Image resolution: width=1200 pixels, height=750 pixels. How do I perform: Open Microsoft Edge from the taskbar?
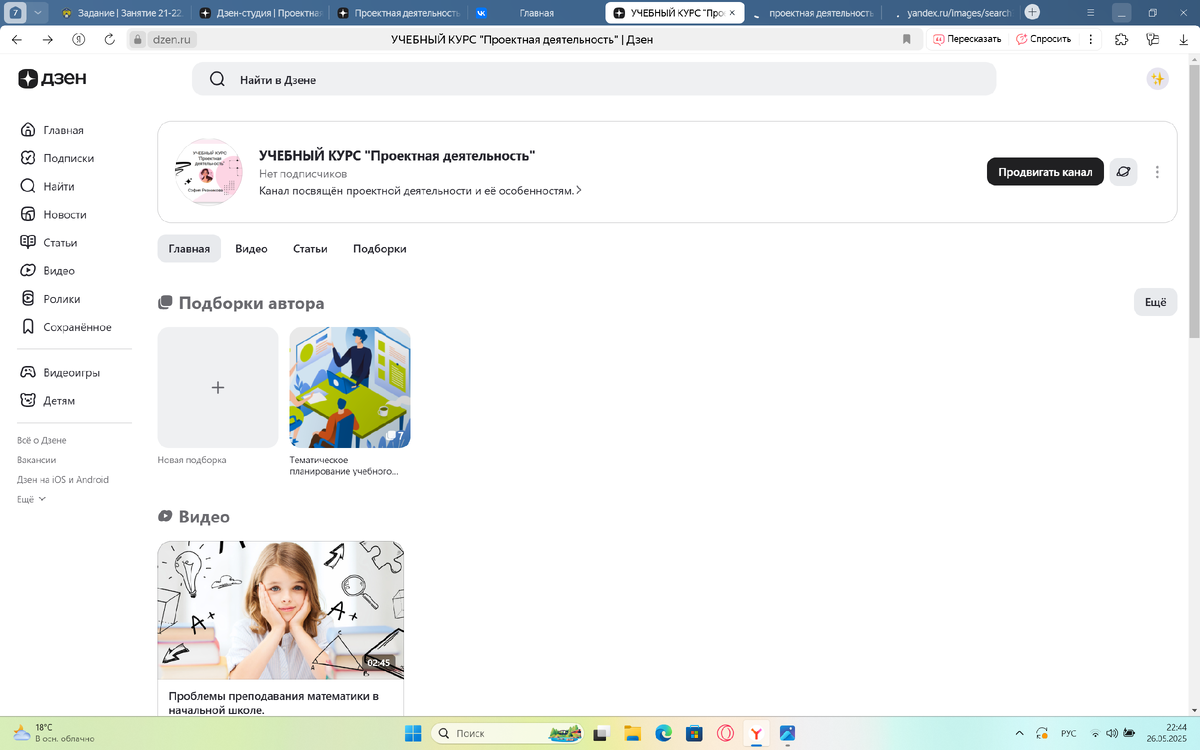pos(663,733)
